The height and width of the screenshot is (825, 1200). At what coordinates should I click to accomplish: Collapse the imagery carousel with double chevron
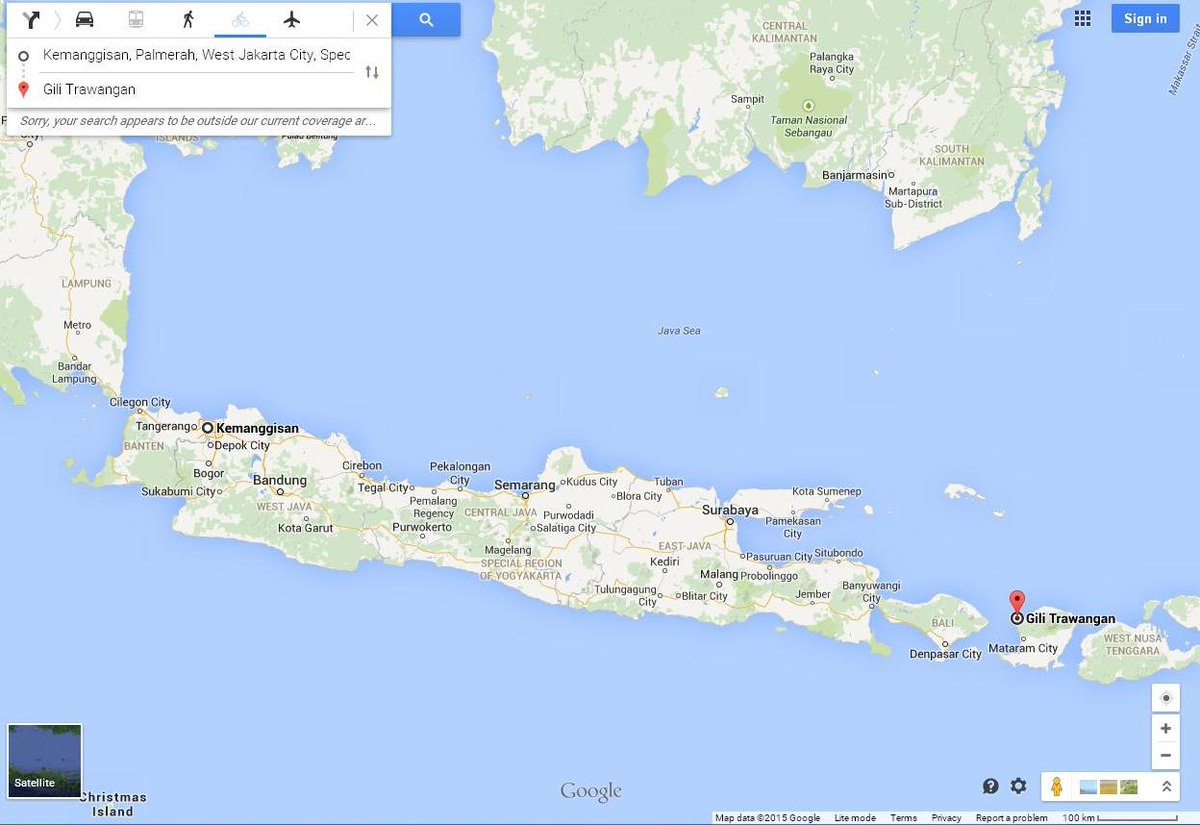(x=1166, y=786)
